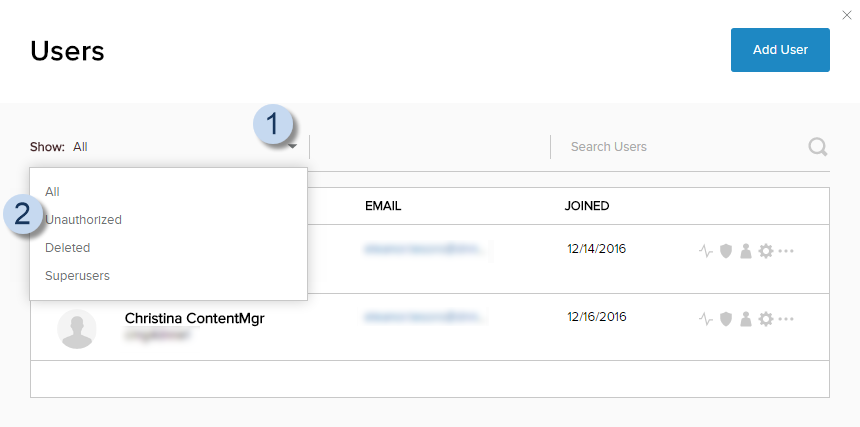Click Christina ContentMgr's avatar thumbnail

pyautogui.click(x=77, y=328)
